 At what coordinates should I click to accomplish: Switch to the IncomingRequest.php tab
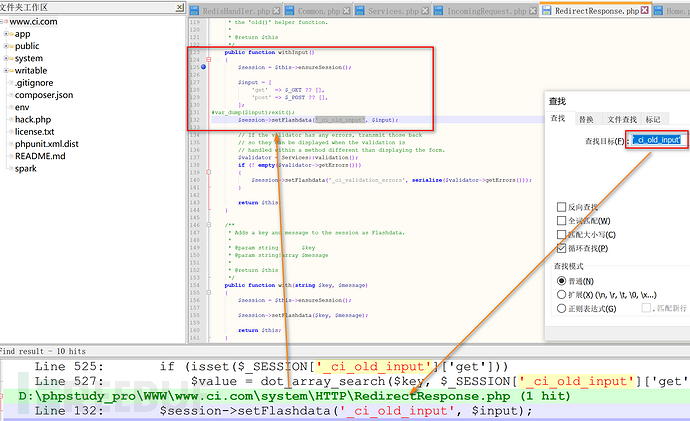pyautogui.click(x=487, y=11)
